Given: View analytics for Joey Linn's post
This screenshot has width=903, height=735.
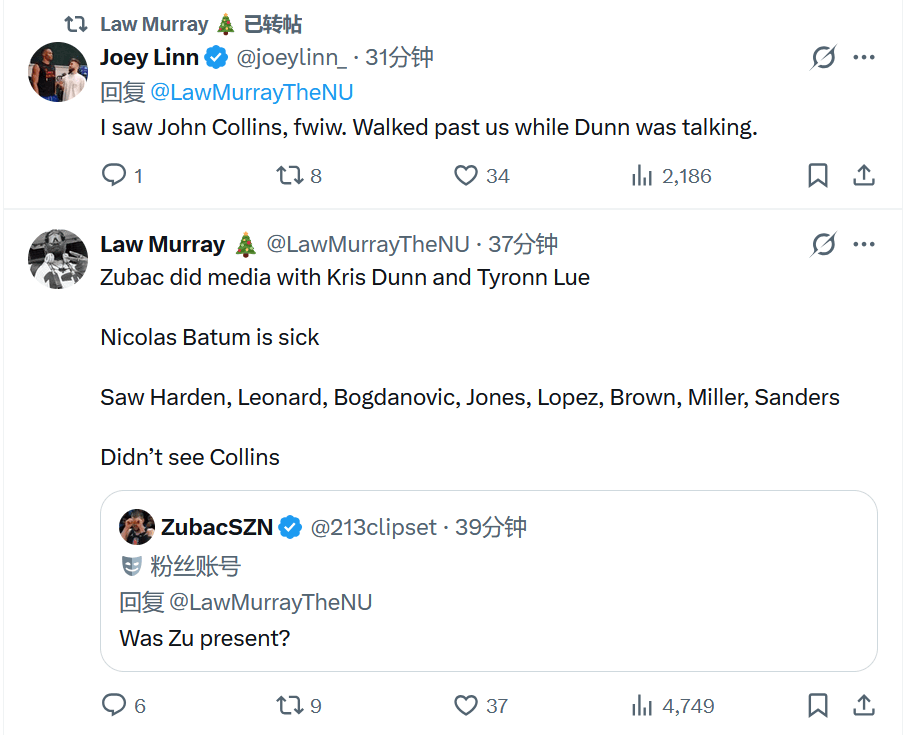Looking at the screenshot, I should pos(642,176).
